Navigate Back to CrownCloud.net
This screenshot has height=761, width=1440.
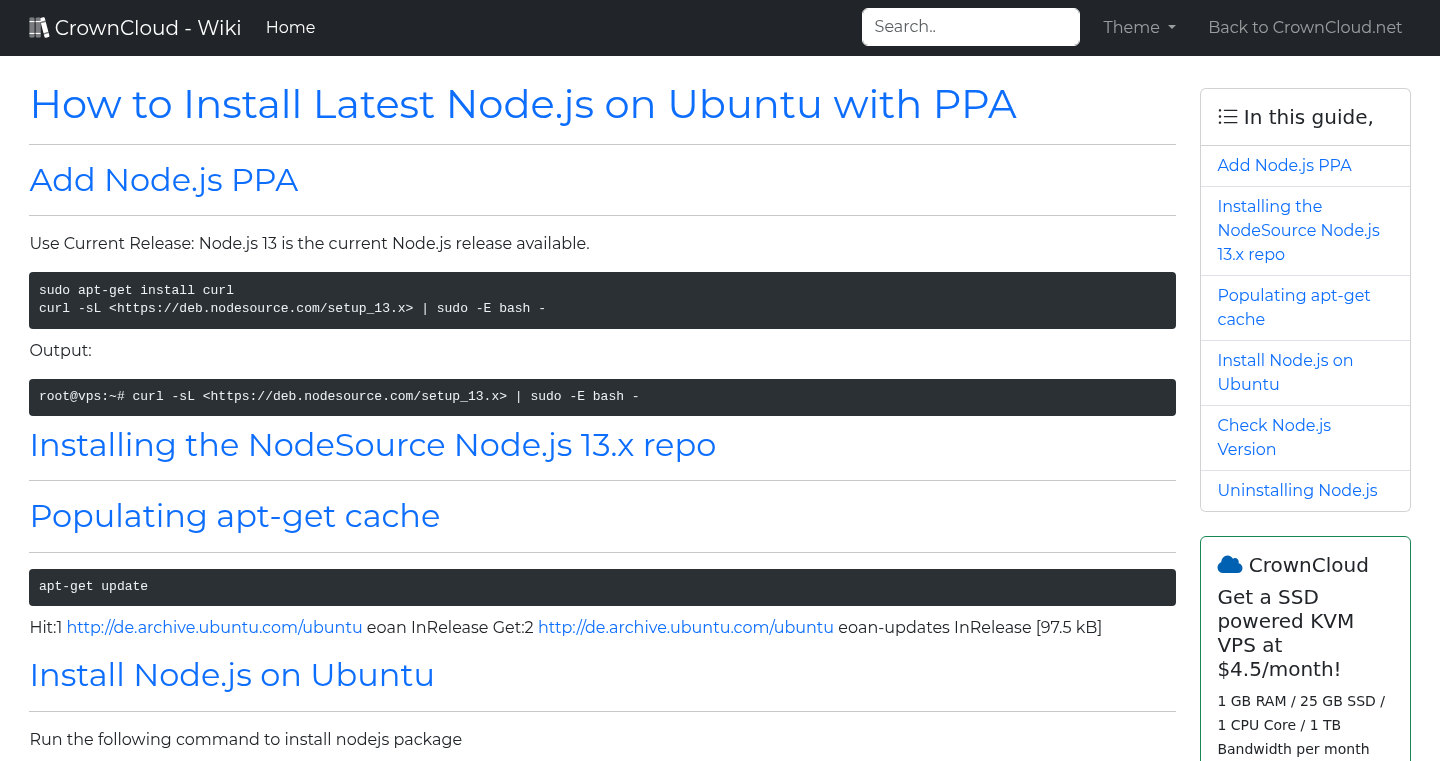coord(1305,27)
